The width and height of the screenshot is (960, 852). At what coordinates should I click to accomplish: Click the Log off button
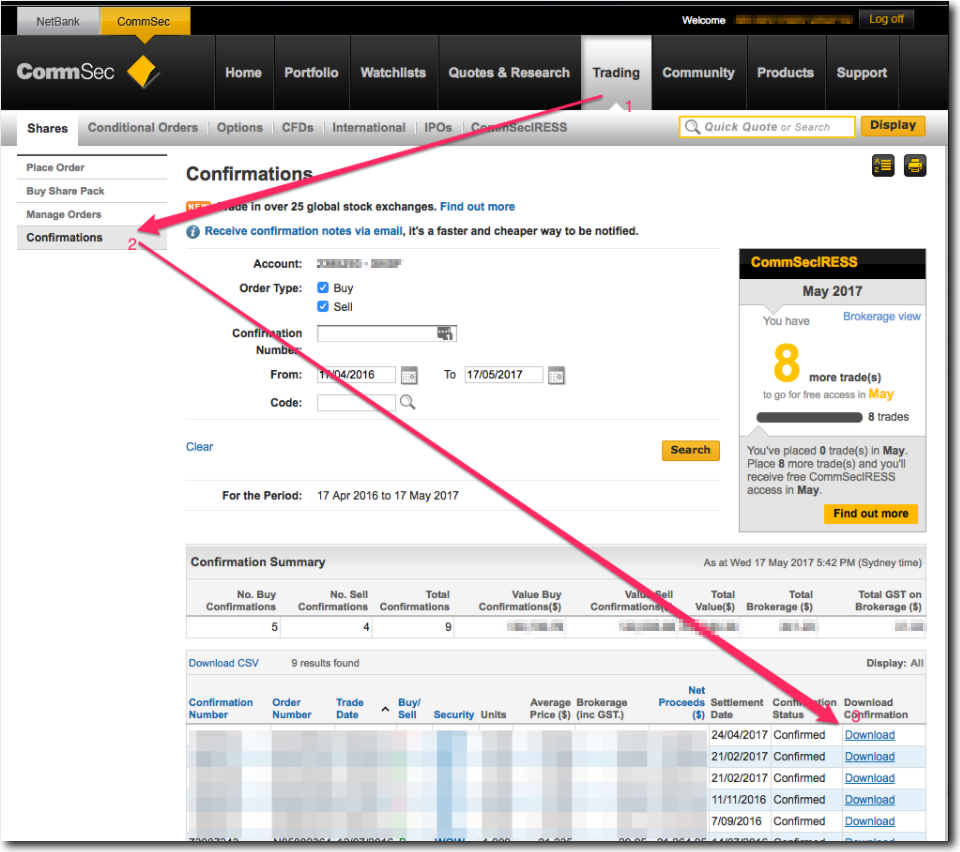pyautogui.click(x=885, y=19)
